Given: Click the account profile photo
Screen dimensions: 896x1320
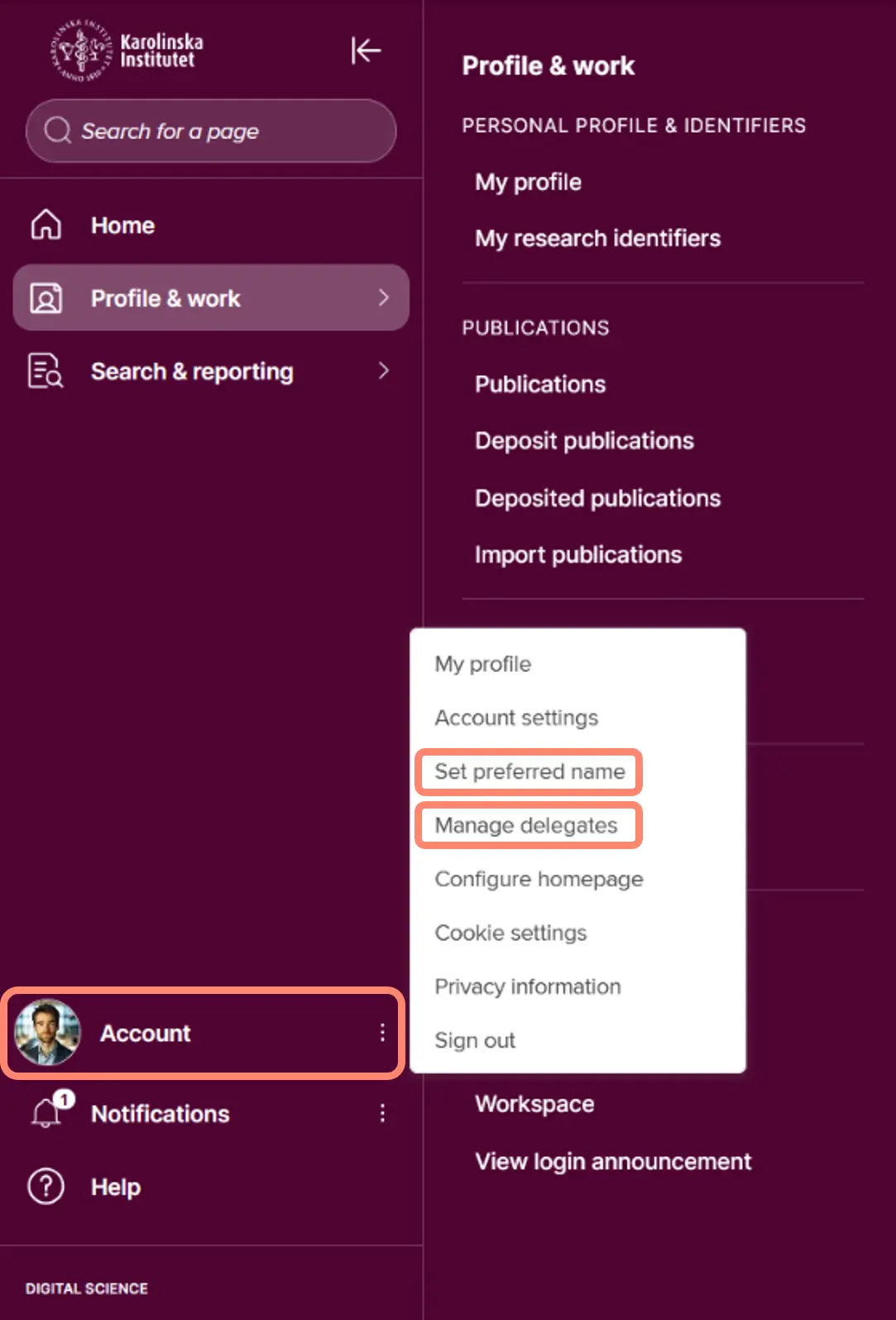Looking at the screenshot, I should [46, 1033].
